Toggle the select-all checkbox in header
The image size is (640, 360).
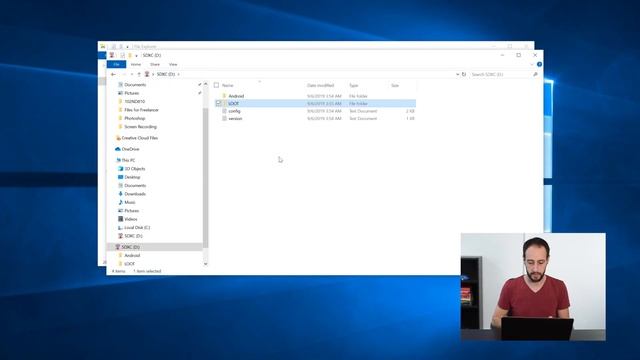tap(216, 85)
